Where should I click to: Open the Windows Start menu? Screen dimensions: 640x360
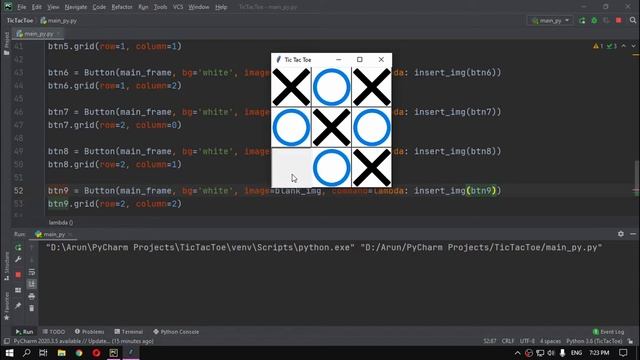tap(9, 353)
